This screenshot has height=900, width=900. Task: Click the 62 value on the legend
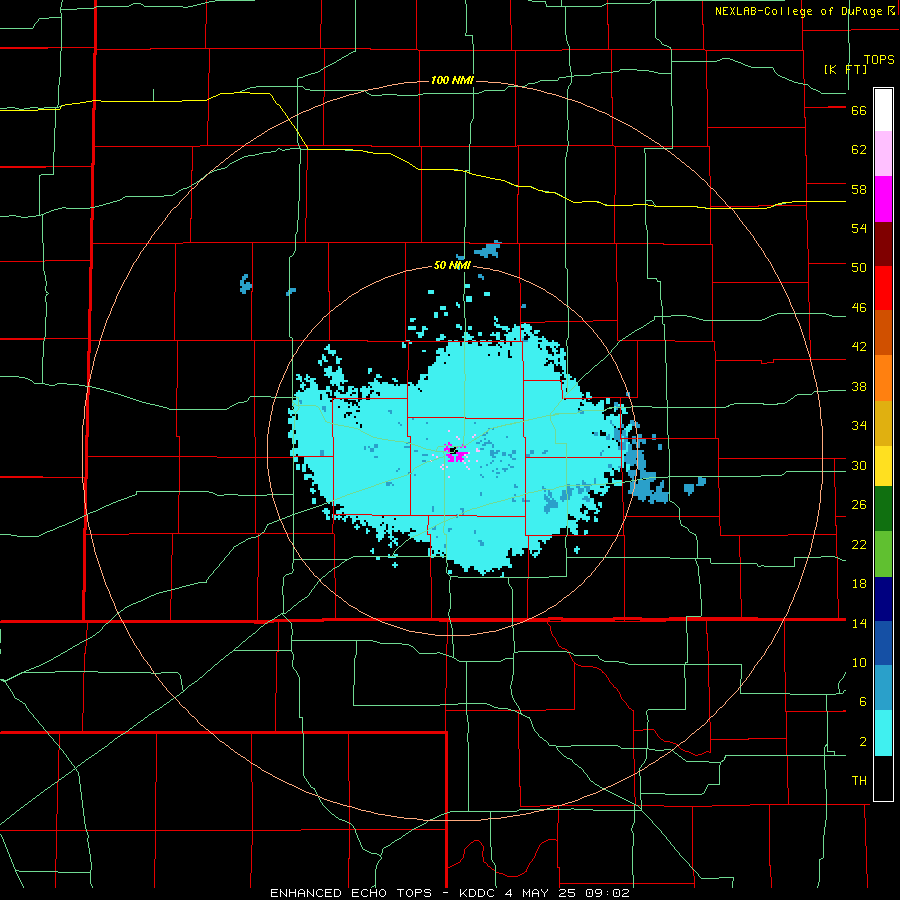(x=859, y=150)
